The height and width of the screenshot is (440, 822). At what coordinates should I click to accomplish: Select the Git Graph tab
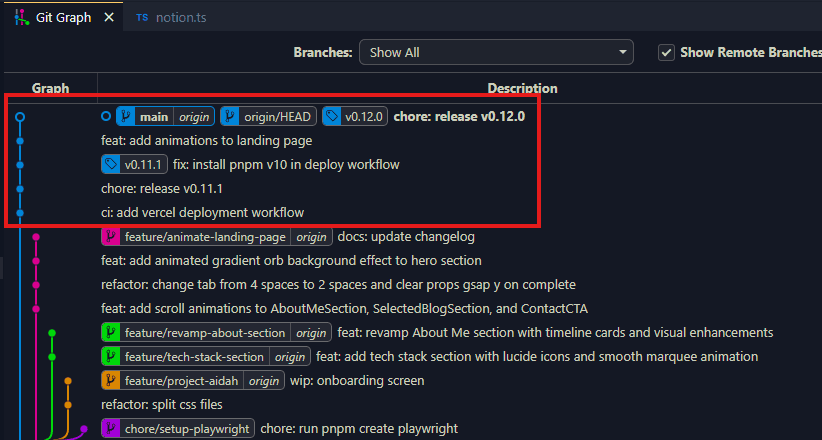click(x=56, y=18)
